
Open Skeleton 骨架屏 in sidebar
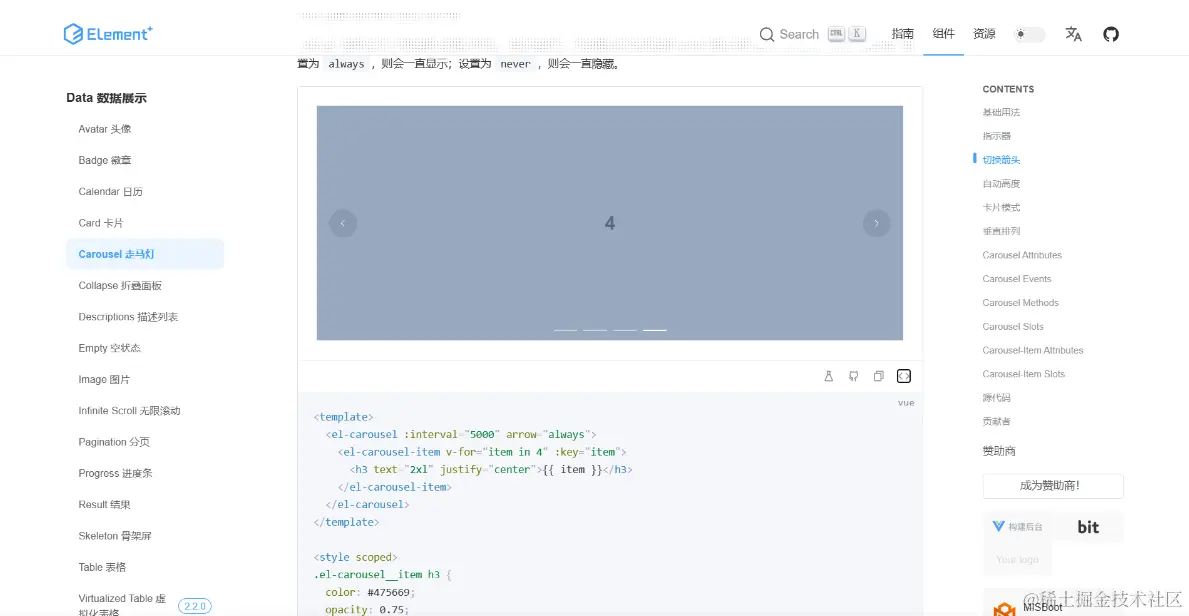click(x=115, y=536)
